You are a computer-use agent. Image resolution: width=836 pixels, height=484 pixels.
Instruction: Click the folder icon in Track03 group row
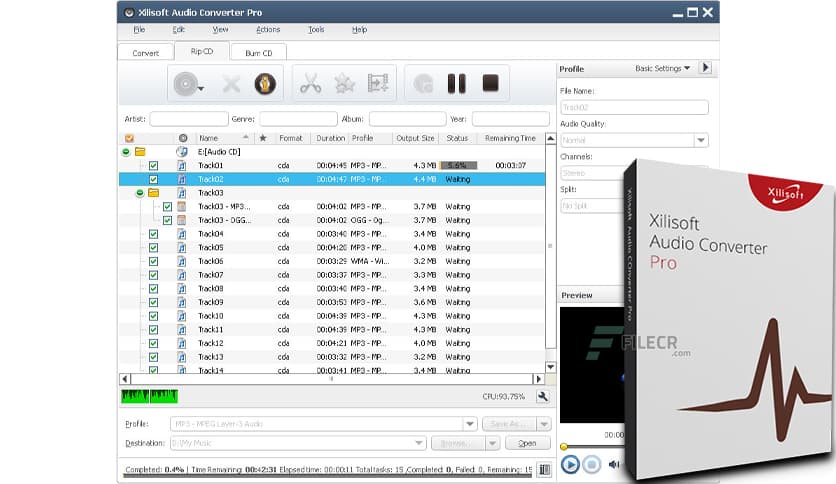[154, 193]
